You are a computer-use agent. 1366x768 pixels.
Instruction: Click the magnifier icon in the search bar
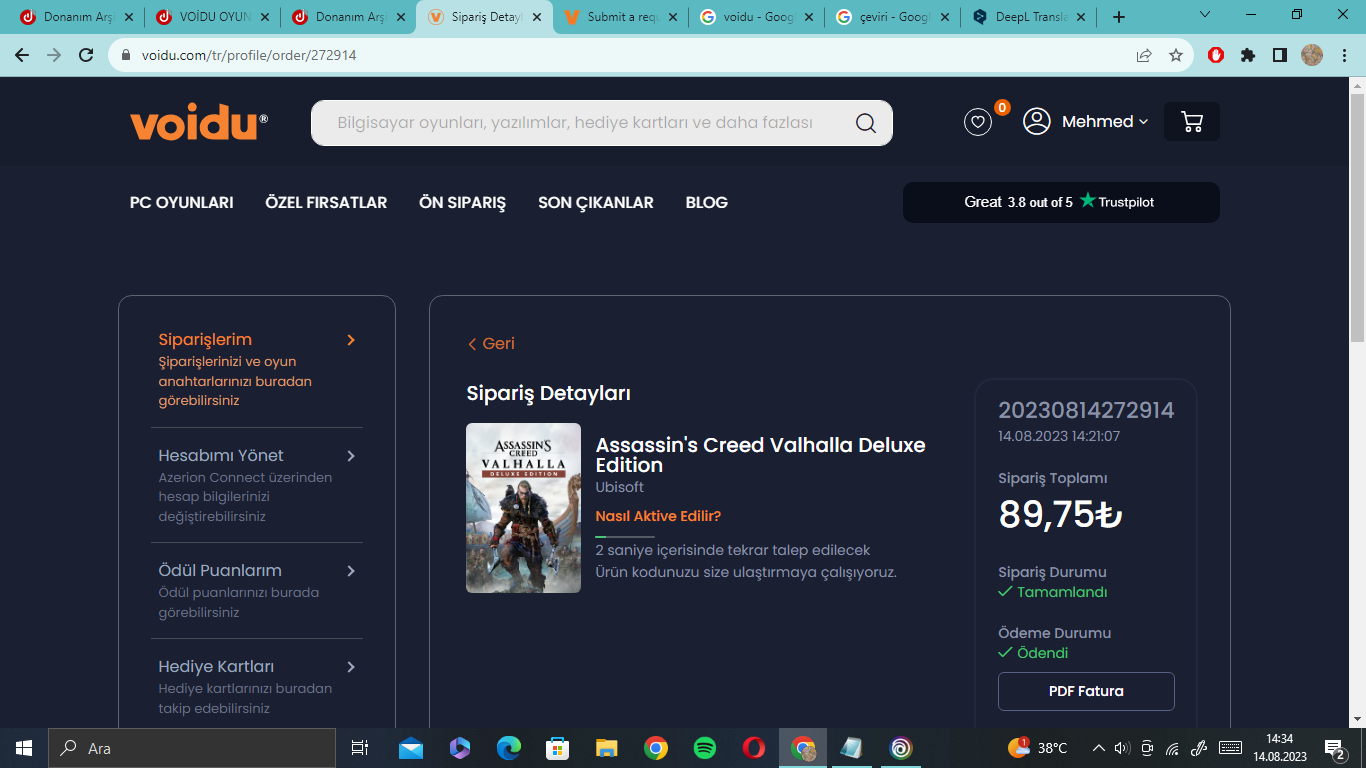(x=866, y=123)
